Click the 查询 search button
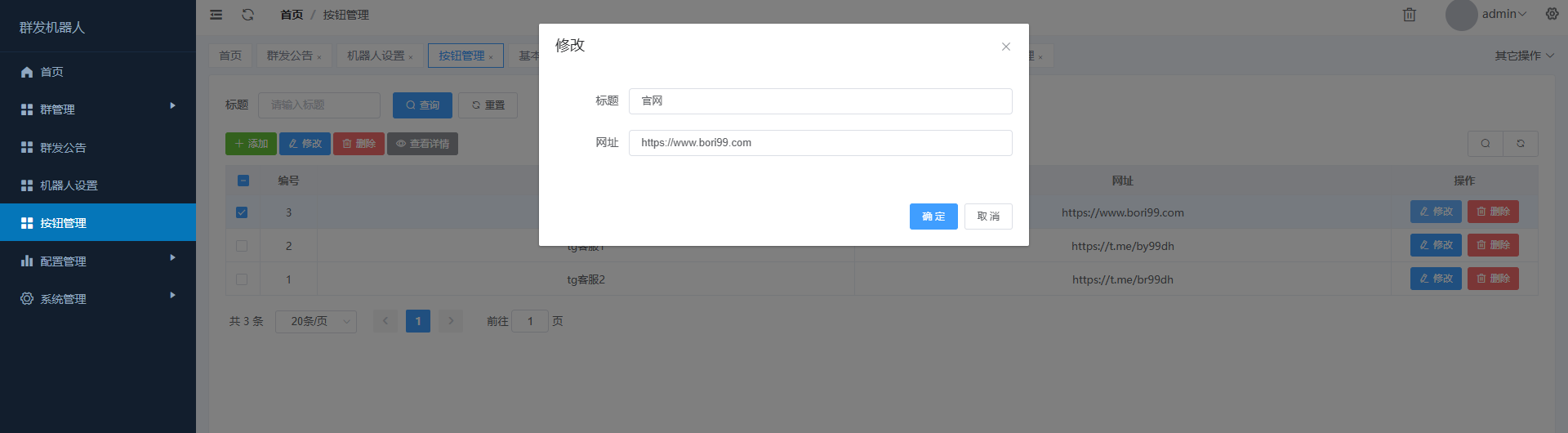The image size is (1568, 433). 422,105
